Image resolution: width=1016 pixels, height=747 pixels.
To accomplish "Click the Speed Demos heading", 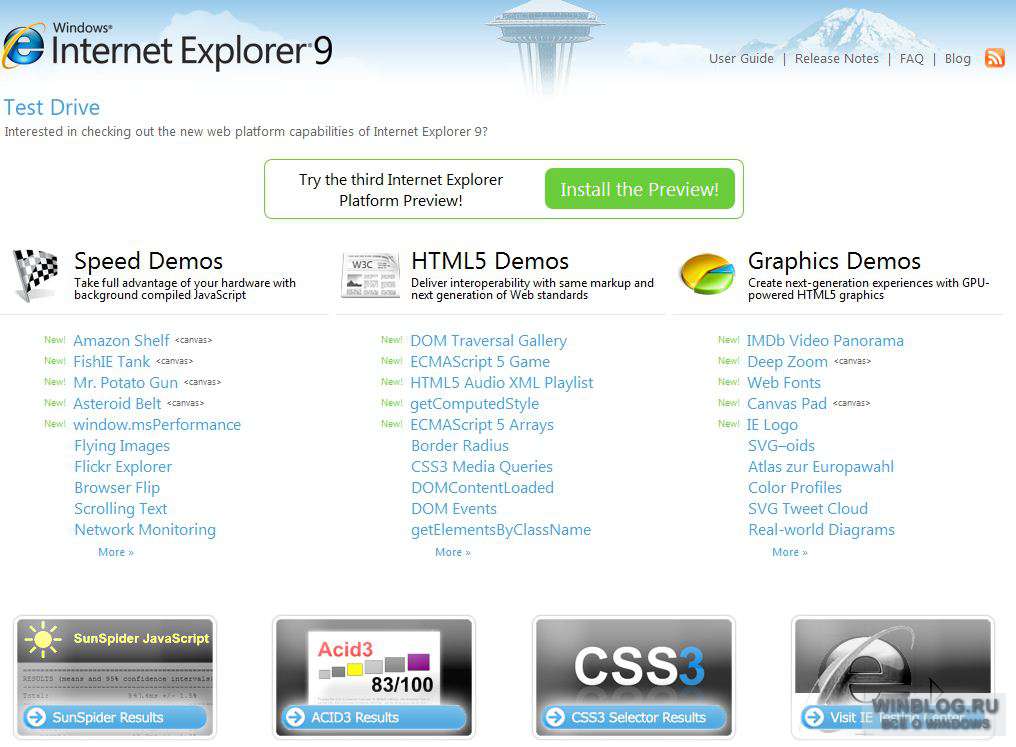I will pyautogui.click(x=148, y=261).
